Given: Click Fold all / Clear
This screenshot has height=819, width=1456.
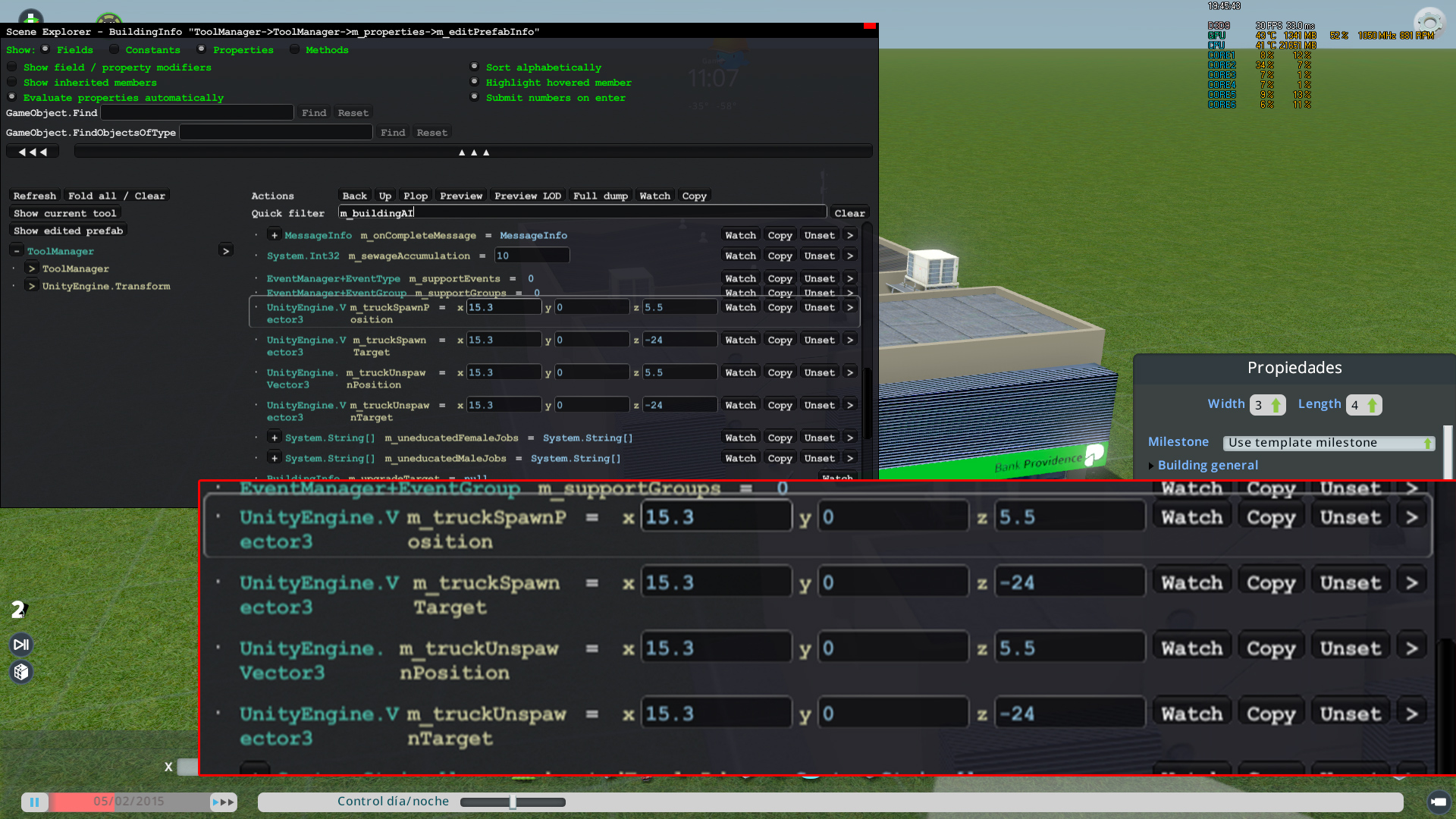Looking at the screenshot, I should point(117,196).
